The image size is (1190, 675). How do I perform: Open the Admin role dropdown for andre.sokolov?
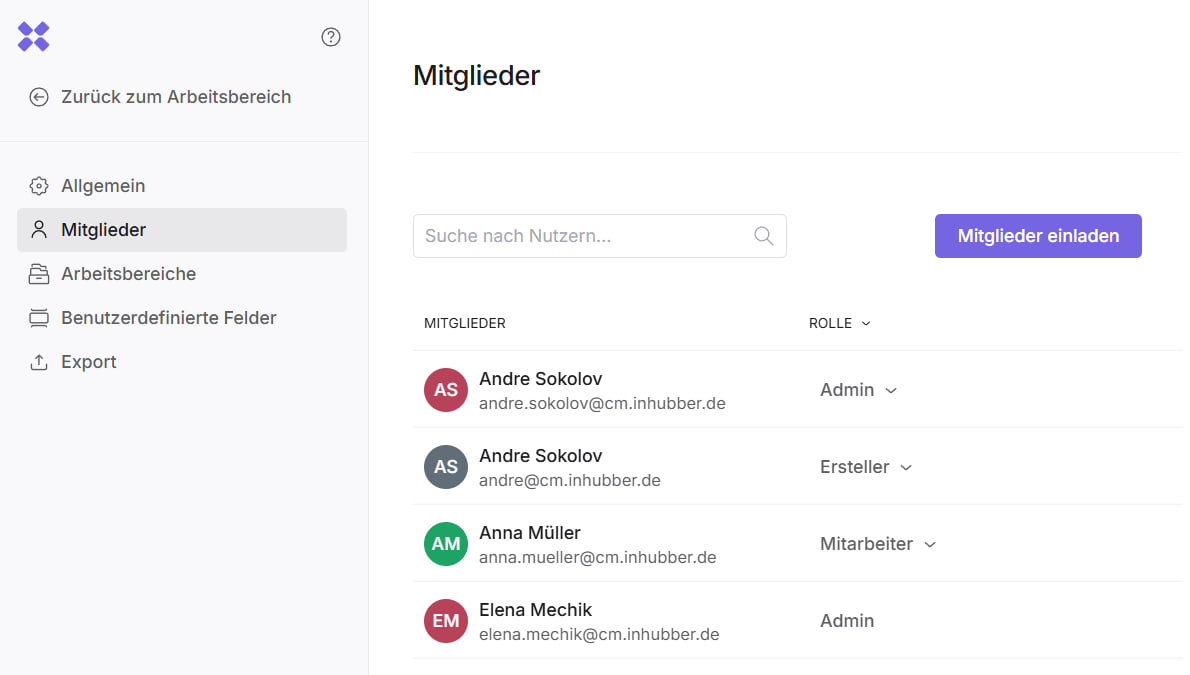pyautogui.click(x=858, y=390)
